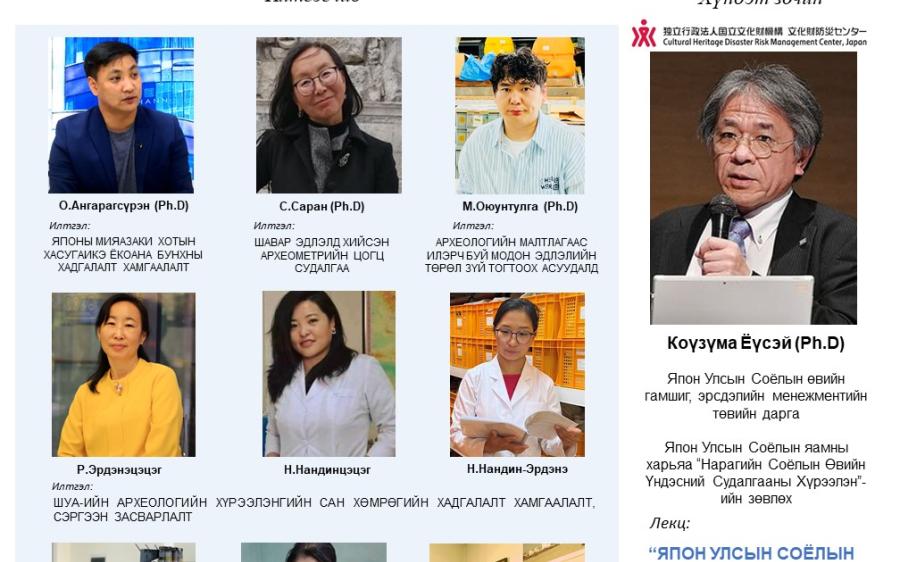Viewport: 900px width, 562px height.
Task: Click the Cultural Heritage Disaster Risk Management Center logo
Action: [749, 33]
